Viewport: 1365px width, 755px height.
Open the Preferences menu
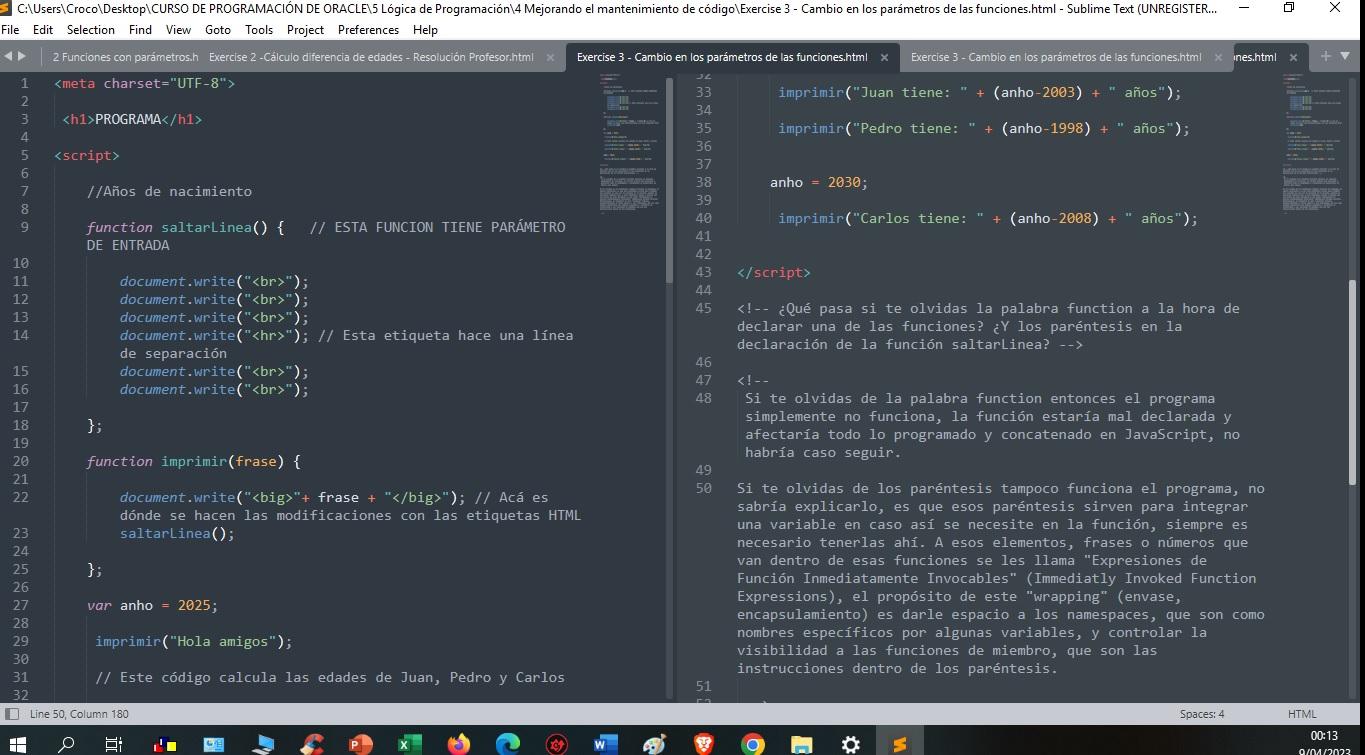368,30
